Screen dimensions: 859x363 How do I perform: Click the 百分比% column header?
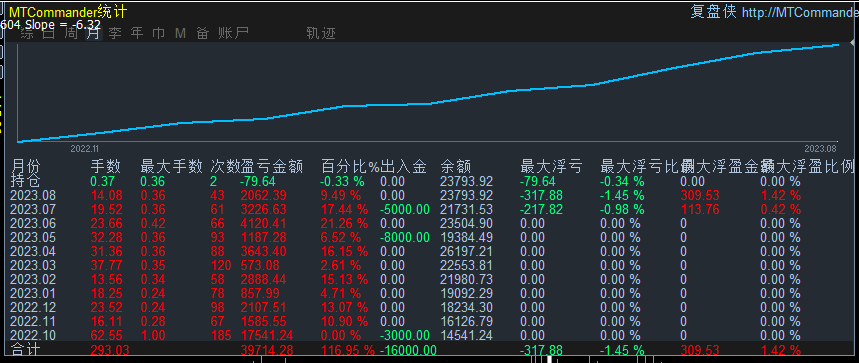tap(350, 166)
